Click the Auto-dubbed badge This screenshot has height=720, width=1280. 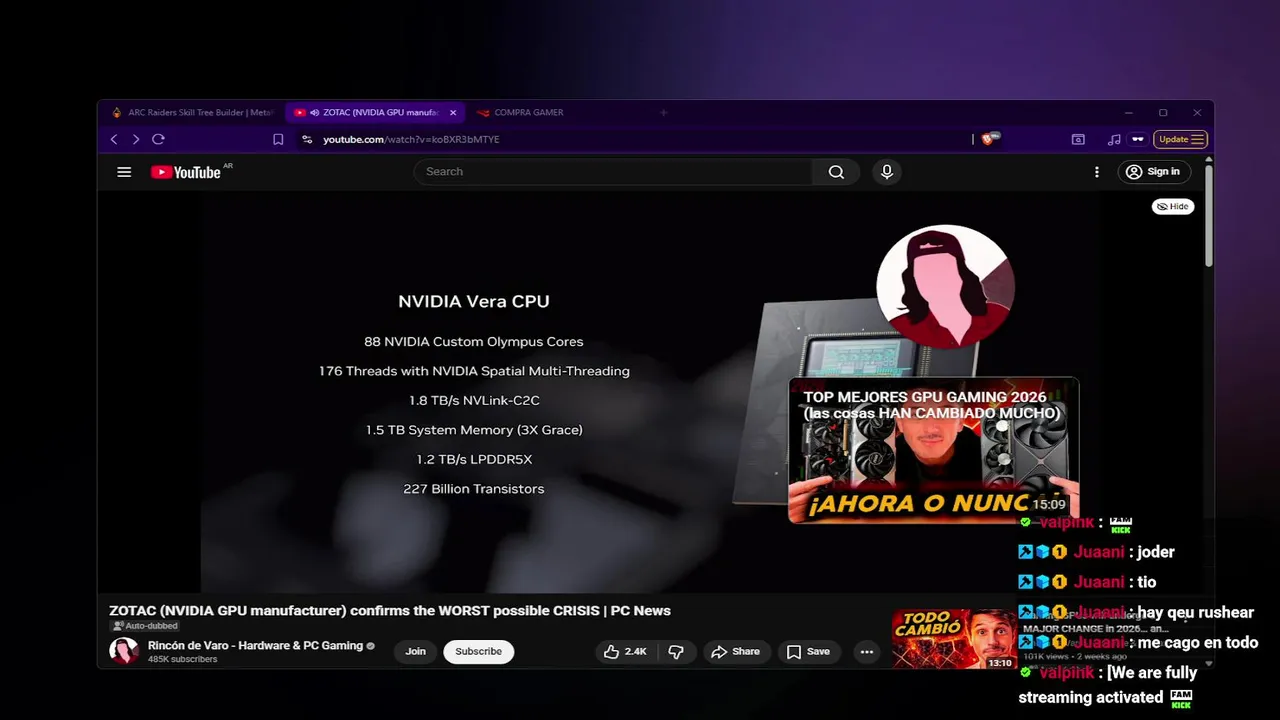coord(145,626)
